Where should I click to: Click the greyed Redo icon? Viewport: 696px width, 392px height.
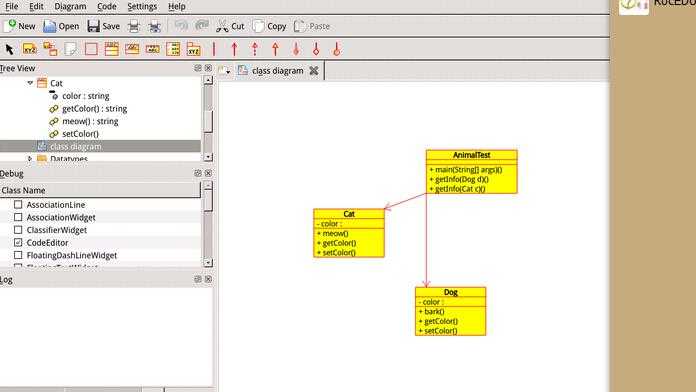(202, 25)
